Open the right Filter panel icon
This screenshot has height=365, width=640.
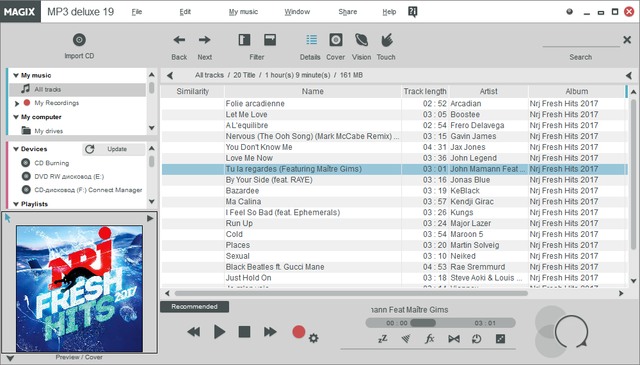point(270,40)
